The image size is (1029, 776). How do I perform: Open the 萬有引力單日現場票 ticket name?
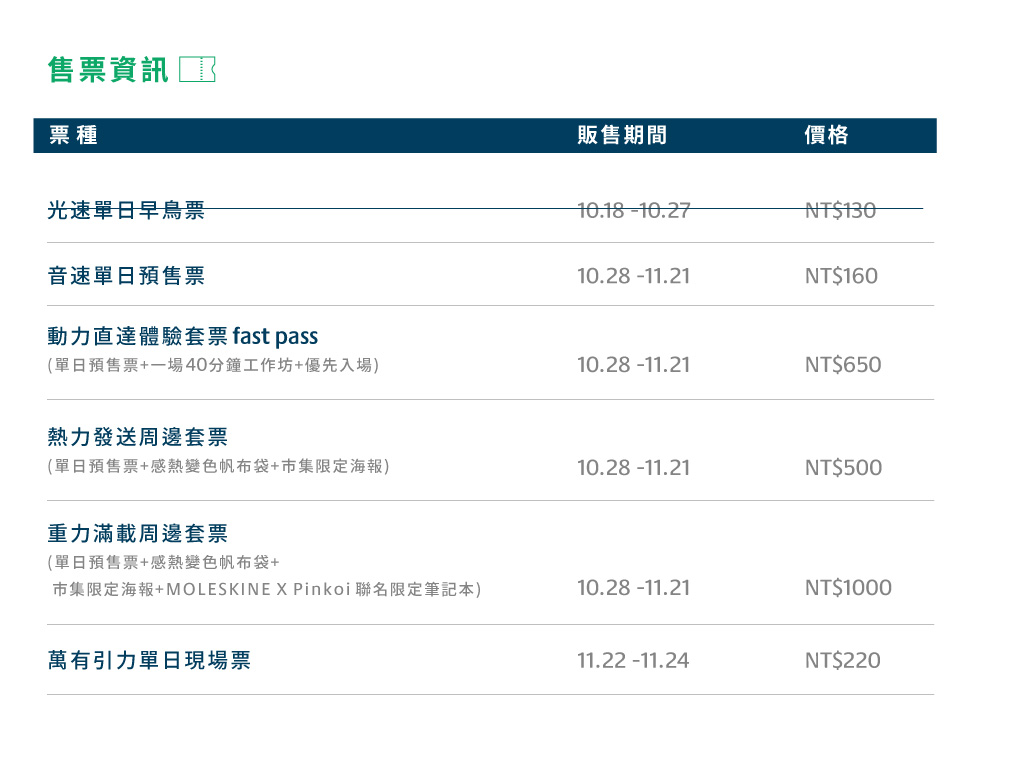click(149, 660)
